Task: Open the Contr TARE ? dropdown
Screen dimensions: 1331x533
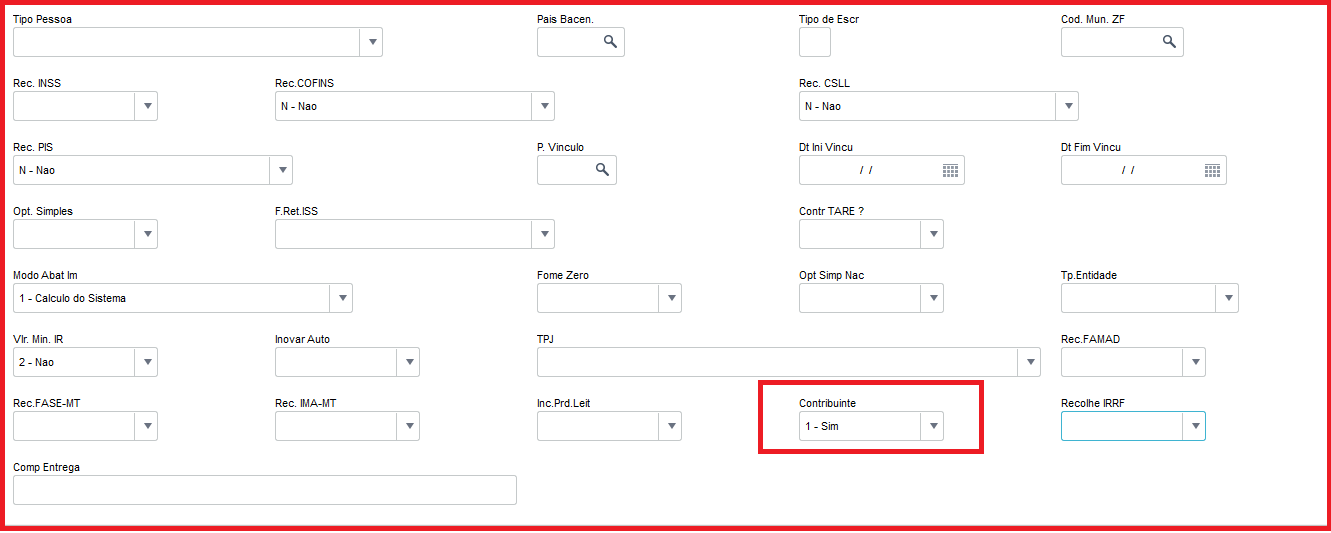Action: click(932, 234)
